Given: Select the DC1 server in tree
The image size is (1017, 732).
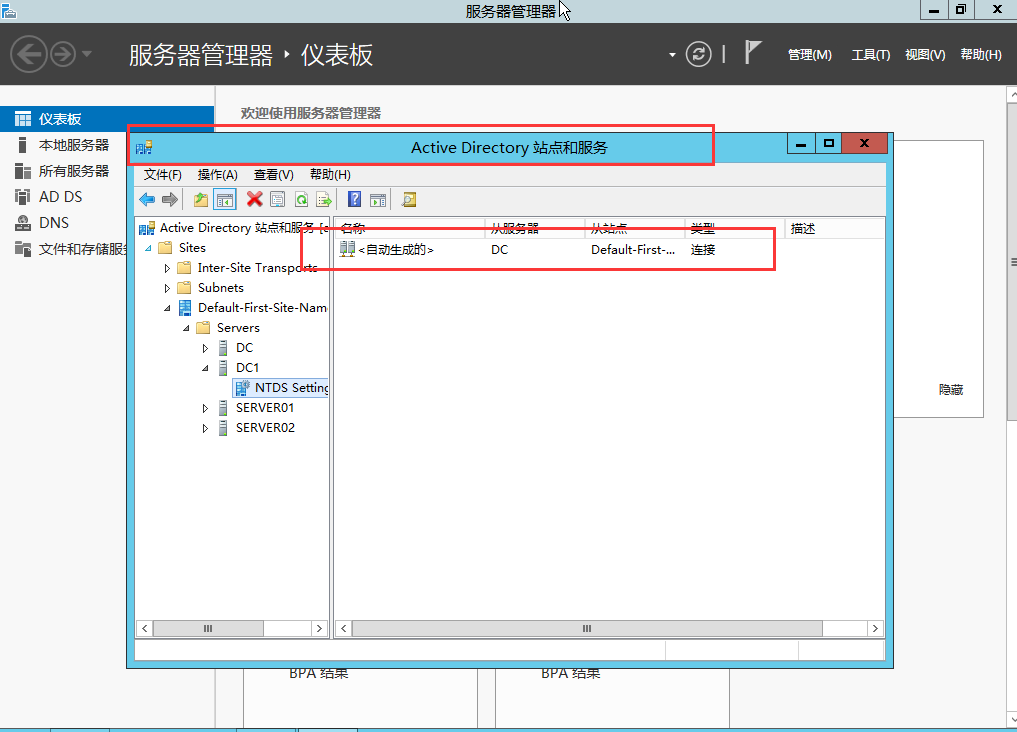Looking at the screenshot, I should point(238,368).
